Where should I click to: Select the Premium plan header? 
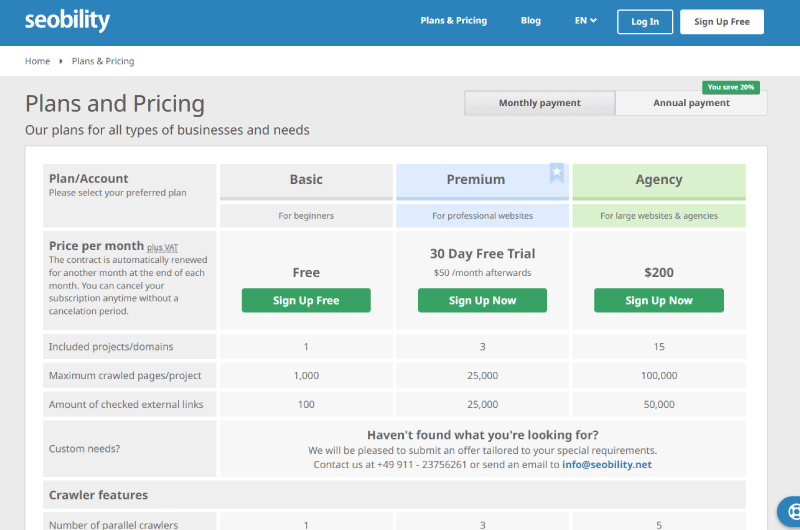[x=482, y=180]
